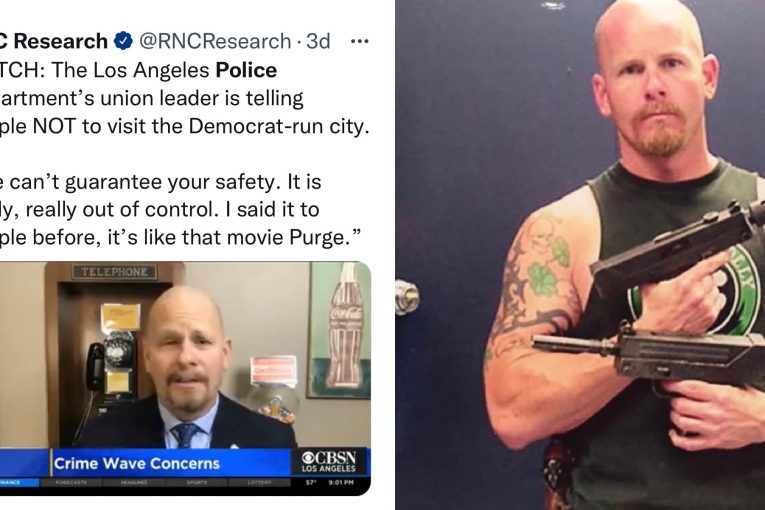The height and width of the screenshot is (510, 765).
Task: Click the Forecasts ticker tab in video
Action: (71, 483)
